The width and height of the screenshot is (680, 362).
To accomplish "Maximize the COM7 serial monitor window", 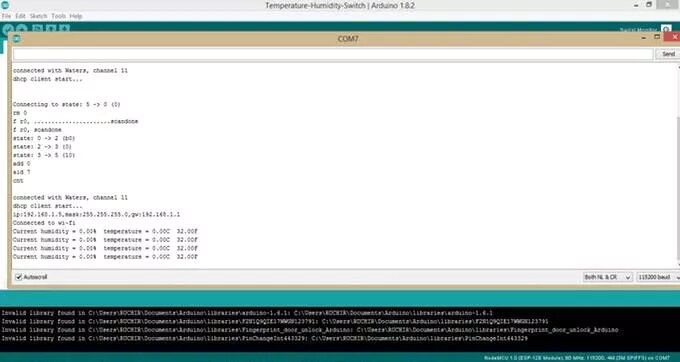I will coord(657,38).
